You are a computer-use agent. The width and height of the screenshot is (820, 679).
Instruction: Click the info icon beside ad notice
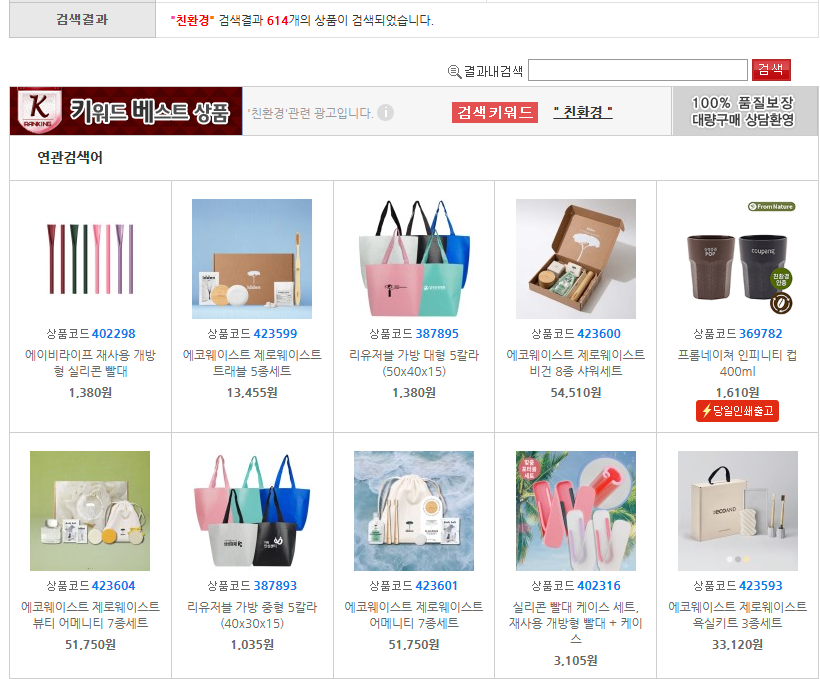coord(385,112)
